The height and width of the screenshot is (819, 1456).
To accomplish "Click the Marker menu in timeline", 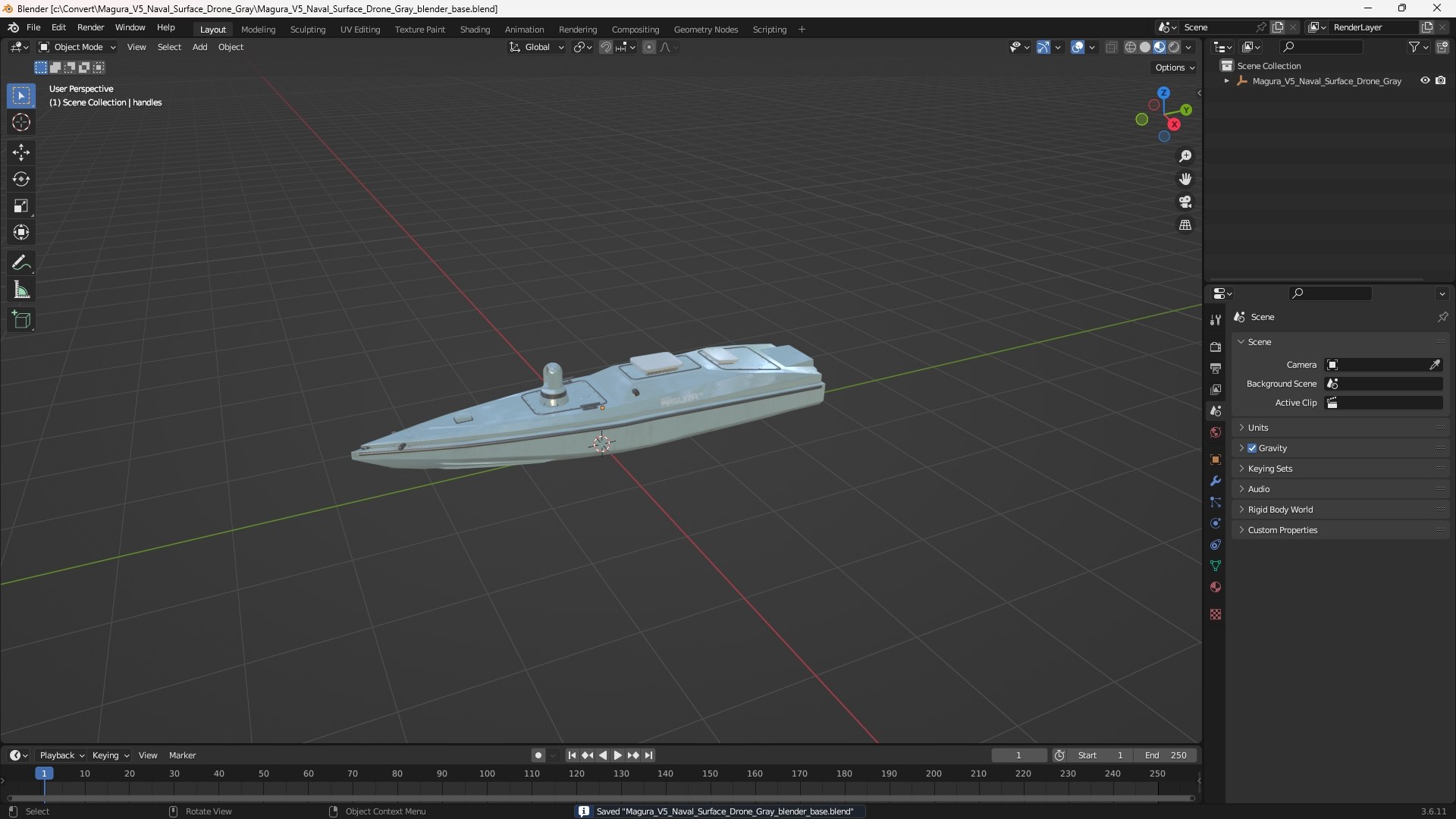I will coord(182,755).
